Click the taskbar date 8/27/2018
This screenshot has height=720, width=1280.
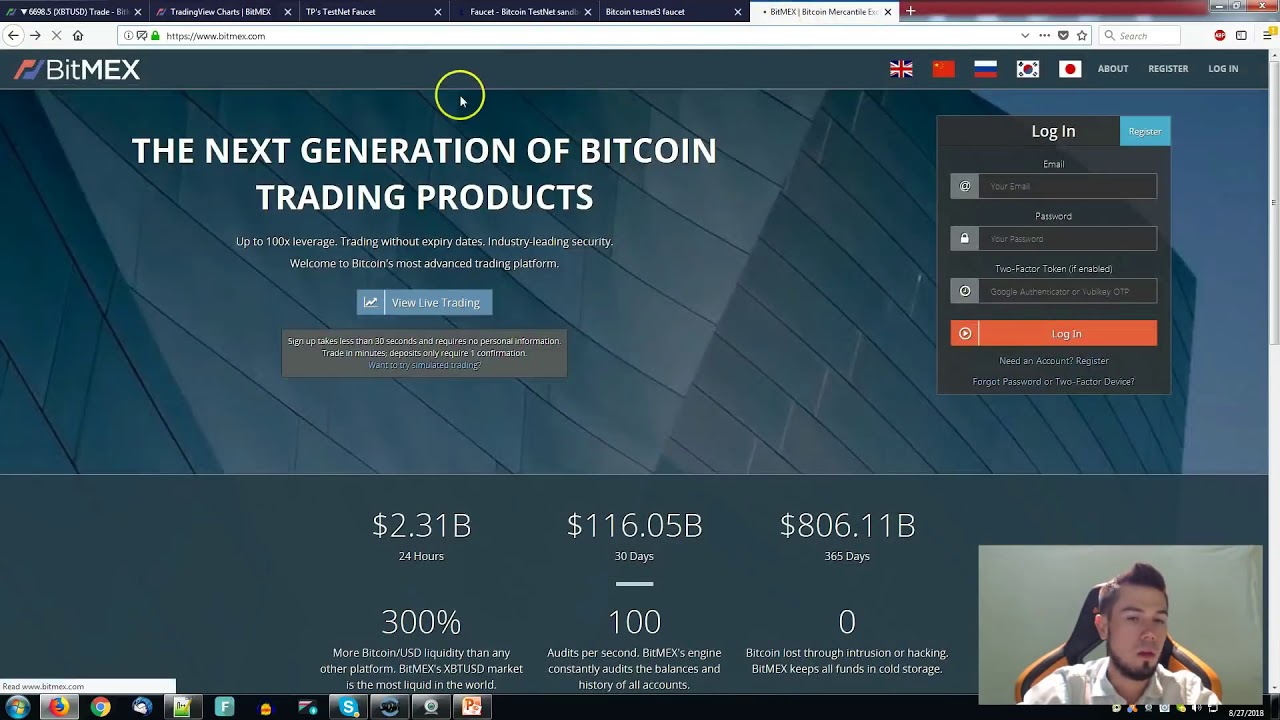(1245, 713)
